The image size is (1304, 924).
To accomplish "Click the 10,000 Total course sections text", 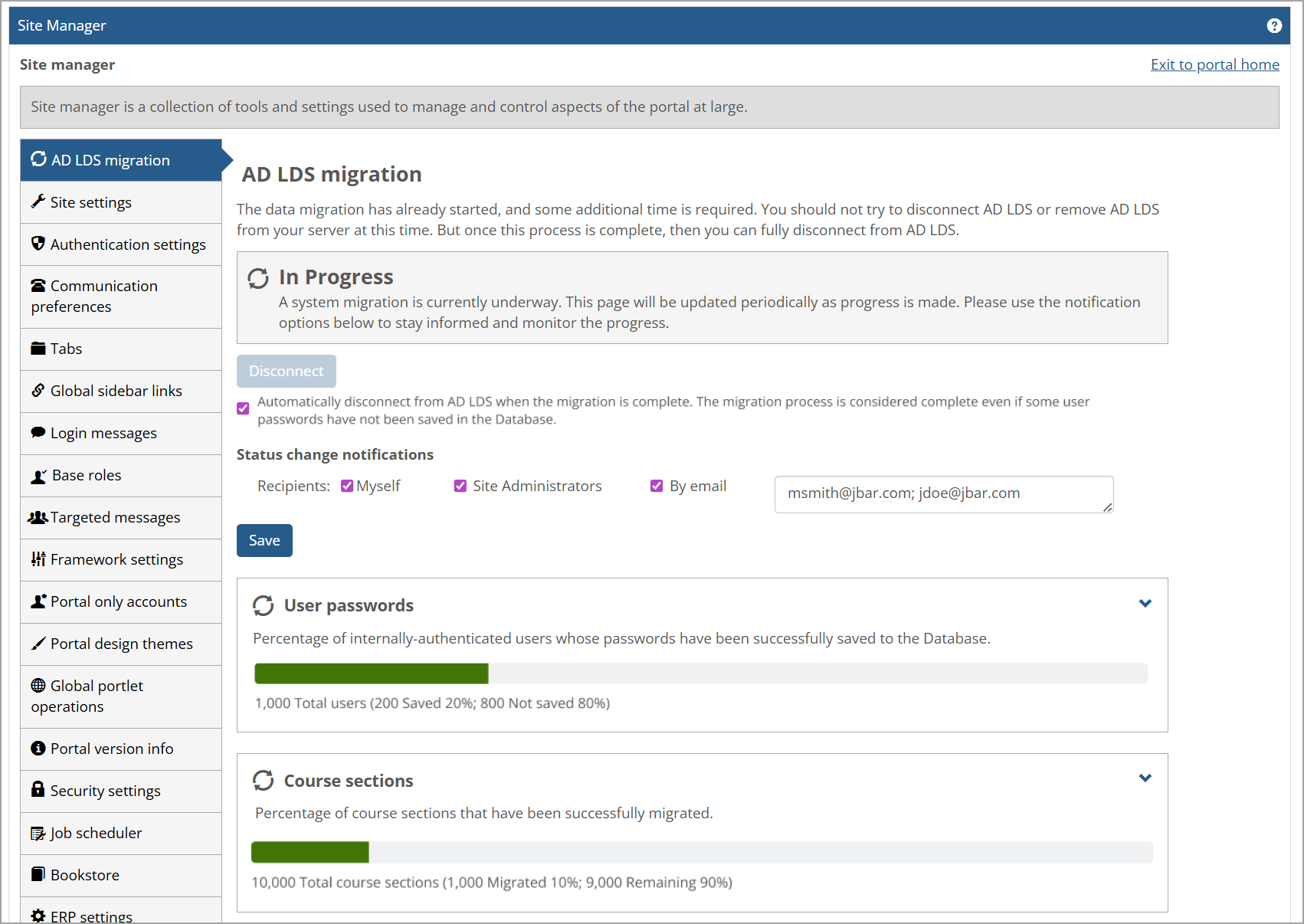I will point(492,882).
